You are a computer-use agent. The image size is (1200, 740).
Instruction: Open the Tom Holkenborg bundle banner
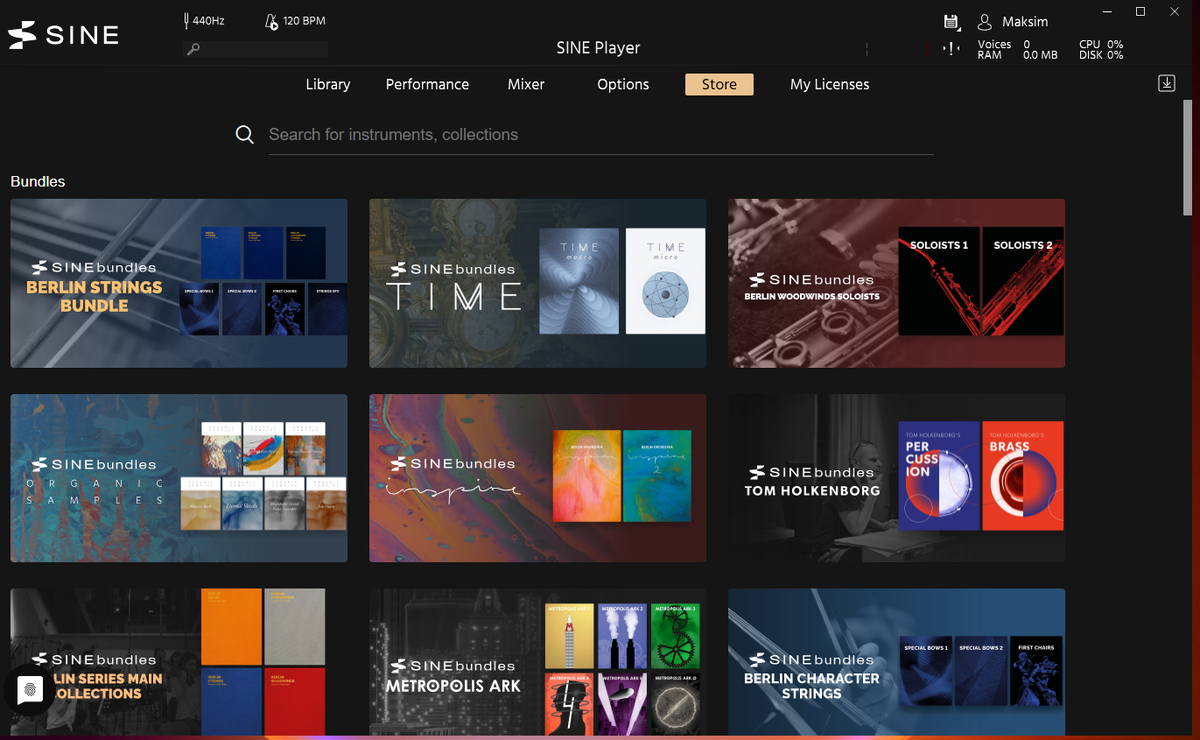(896, 478)
